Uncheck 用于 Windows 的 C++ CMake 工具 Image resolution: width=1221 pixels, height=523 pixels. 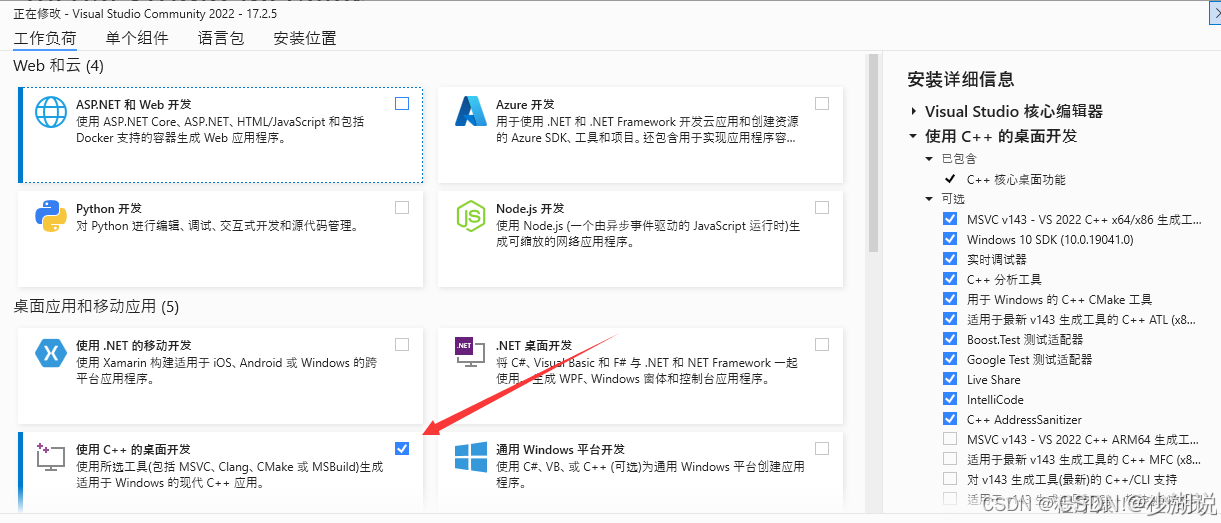coord(949,299)
